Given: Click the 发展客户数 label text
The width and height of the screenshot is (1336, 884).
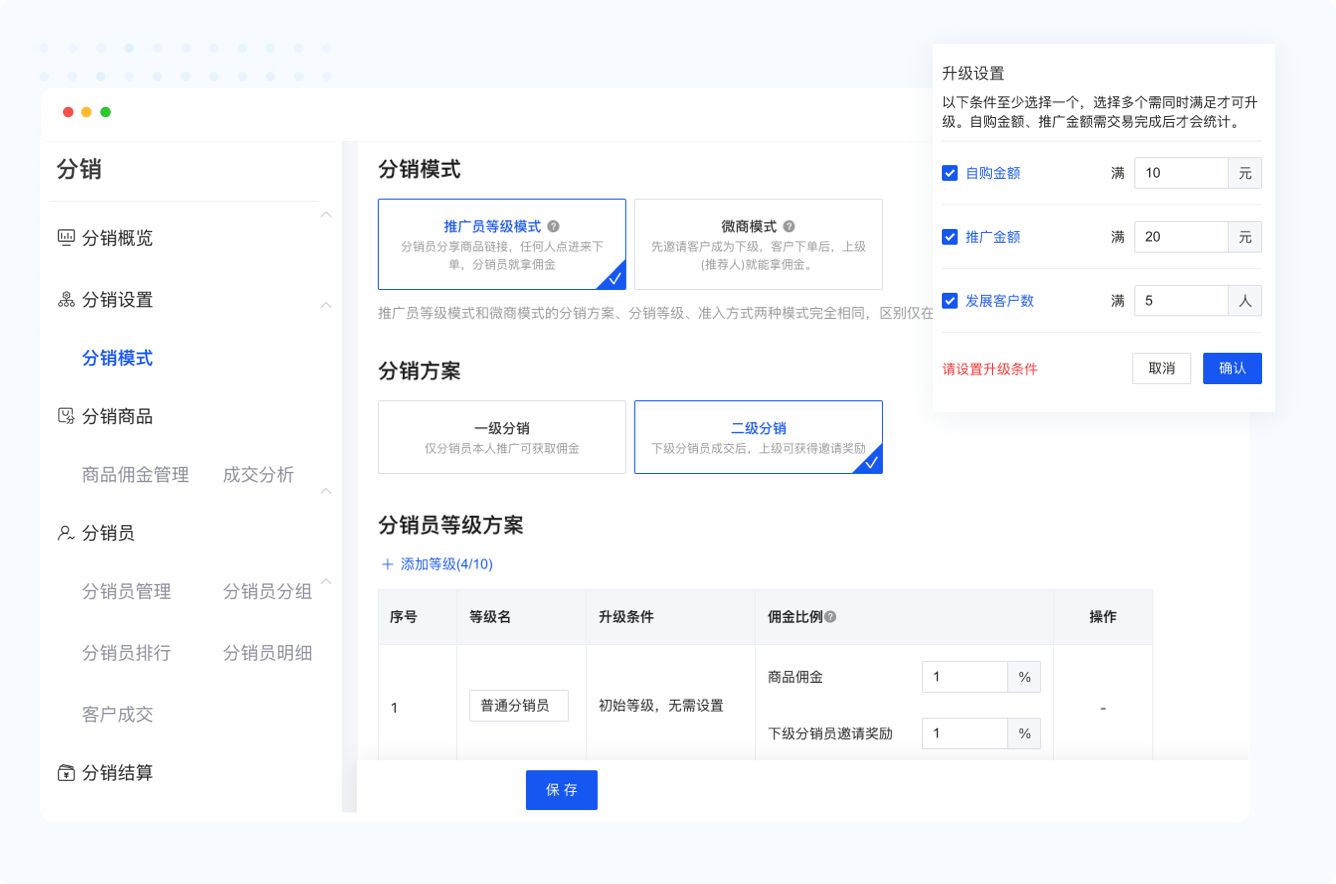Looking at the screenshot, I should pyautogui.click(x=999, y=300).
